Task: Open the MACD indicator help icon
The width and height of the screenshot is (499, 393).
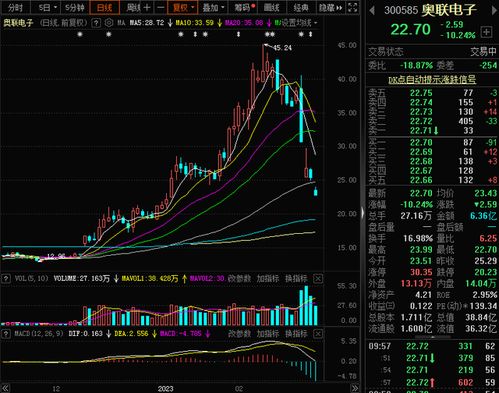Action: (x=6, y=334)
